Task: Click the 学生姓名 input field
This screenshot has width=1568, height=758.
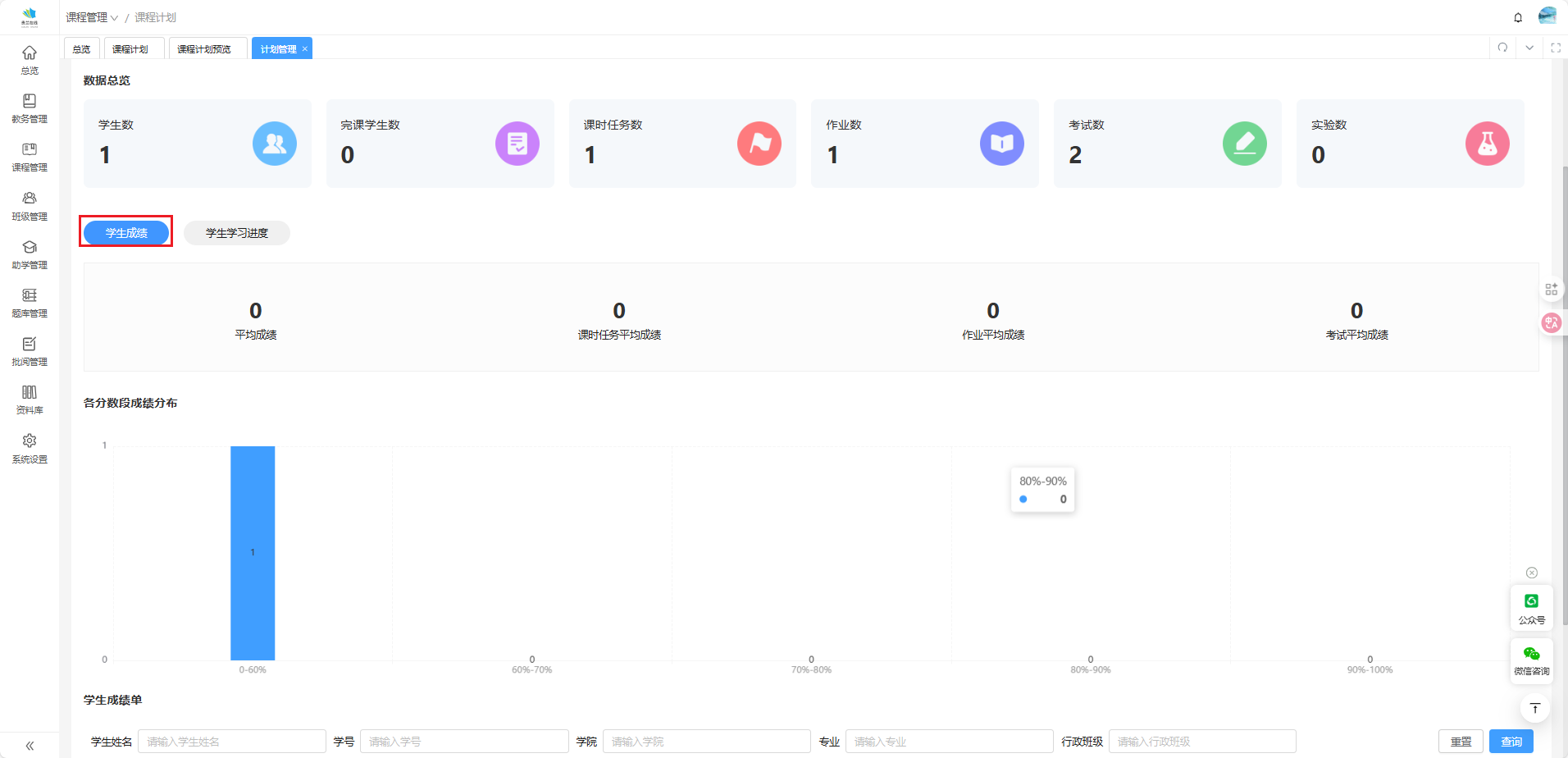Action: pyautogui.click(x=231, y=742)
